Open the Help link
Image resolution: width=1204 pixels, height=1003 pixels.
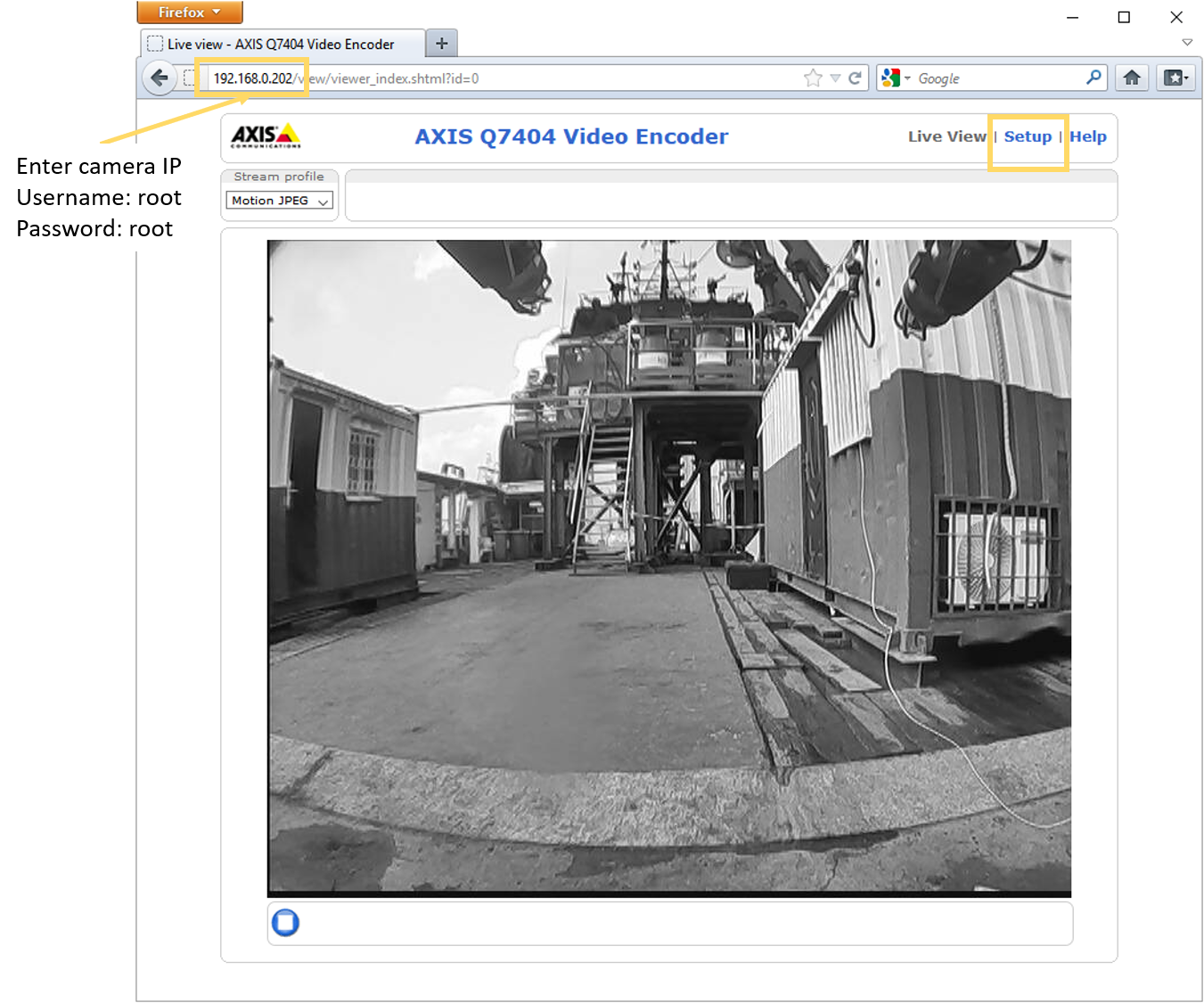pos(1087,136)
